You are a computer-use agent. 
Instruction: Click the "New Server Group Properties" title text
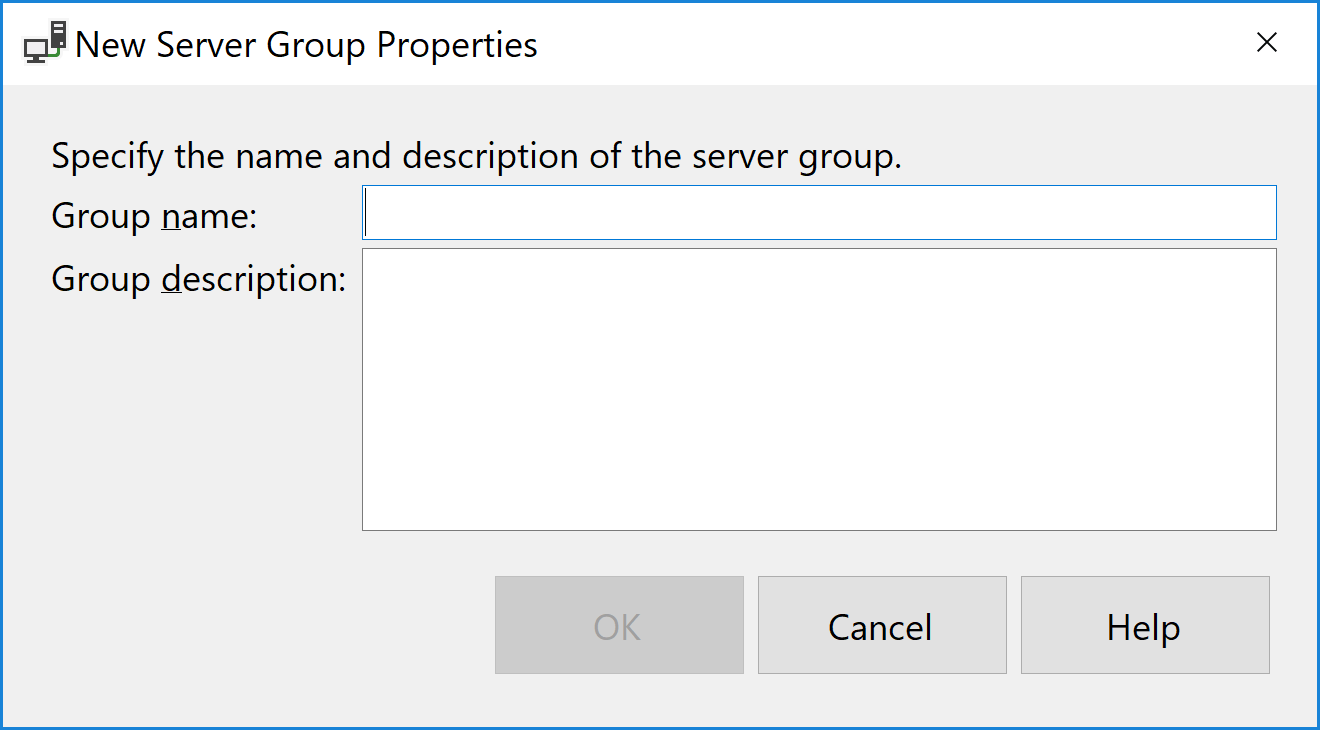click(306, 45)
